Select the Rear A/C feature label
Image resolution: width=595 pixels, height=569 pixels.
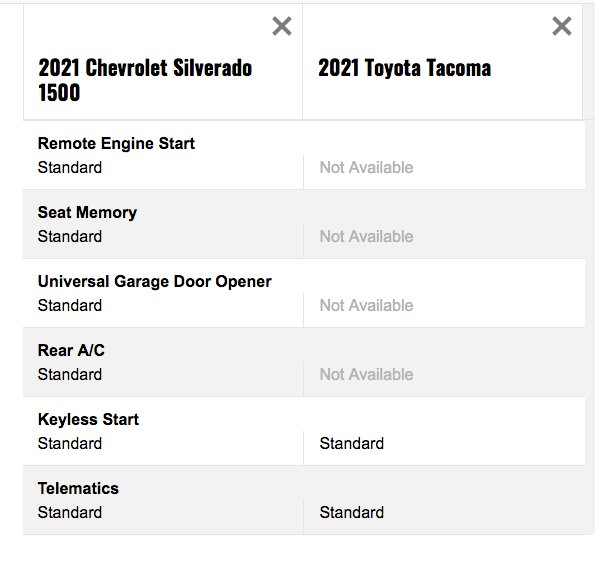pos(71,350)
